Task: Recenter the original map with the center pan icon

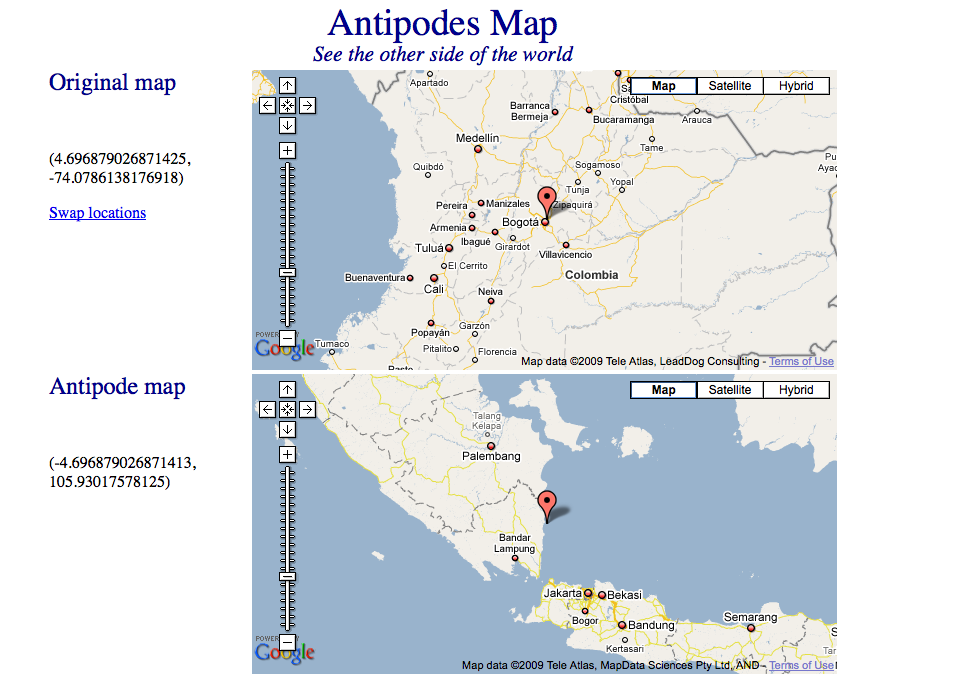Action: pos(287,105)
